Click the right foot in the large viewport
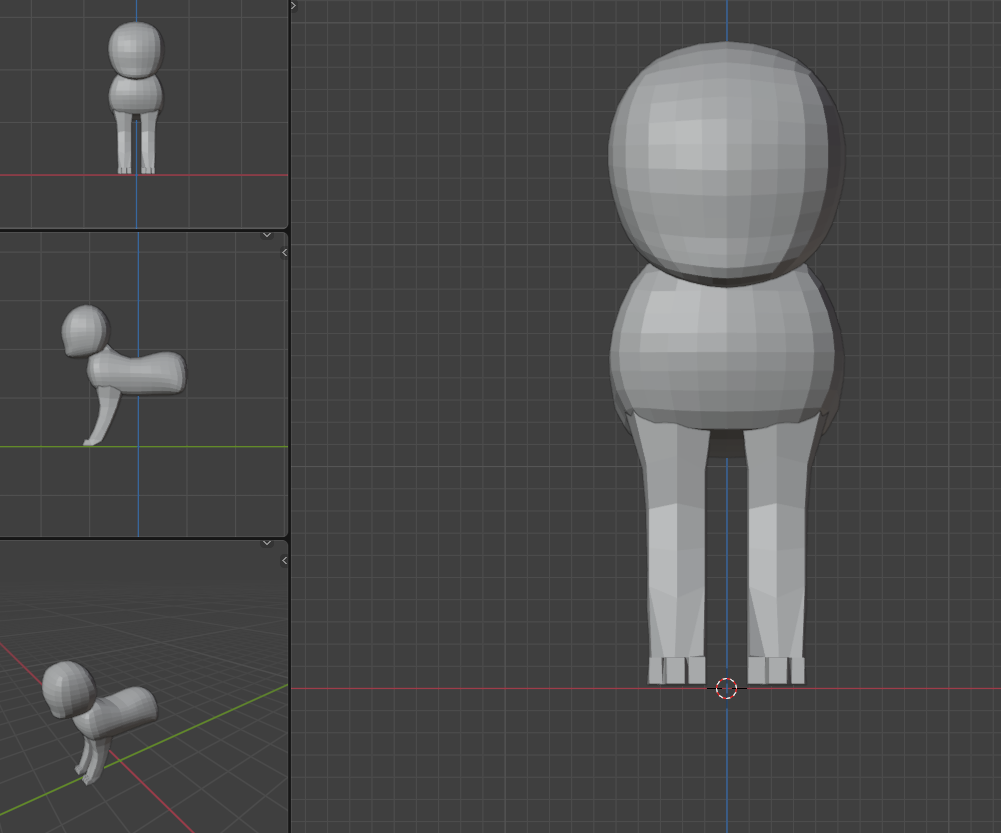This screenshot has height=833, width=1001. point(776,670)
